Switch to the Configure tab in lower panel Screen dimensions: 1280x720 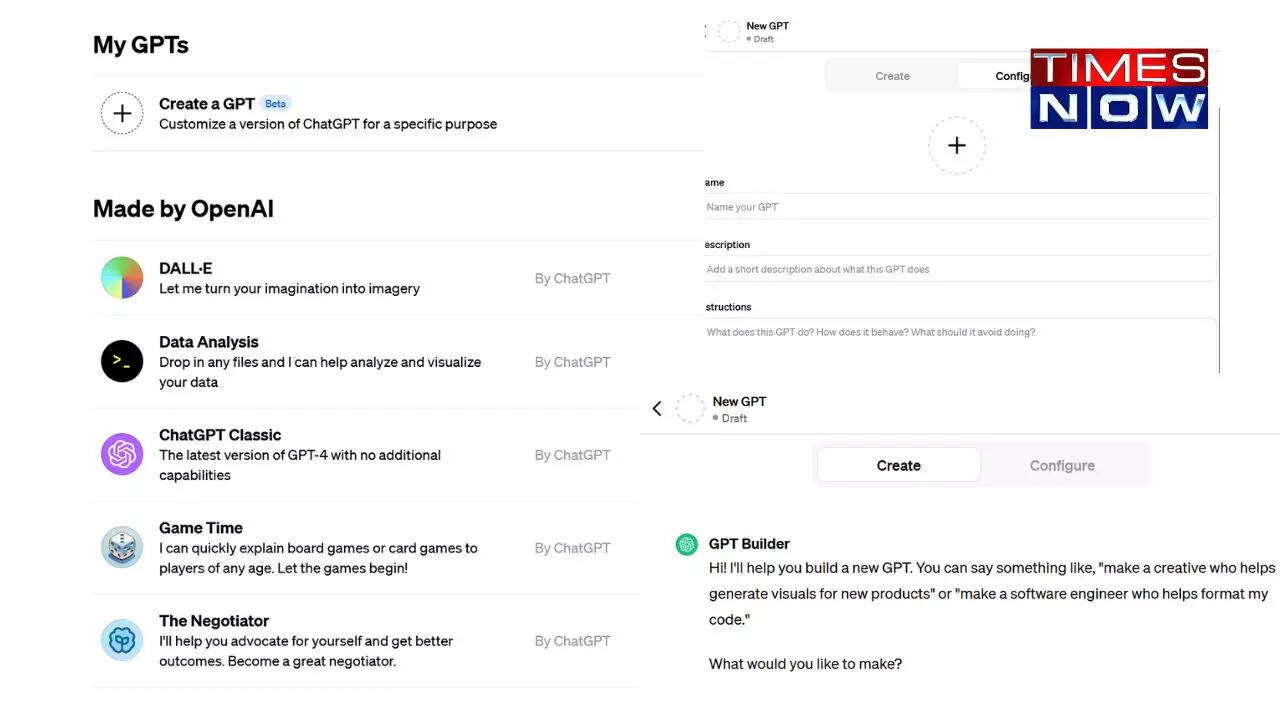(x=1062, y=465)
